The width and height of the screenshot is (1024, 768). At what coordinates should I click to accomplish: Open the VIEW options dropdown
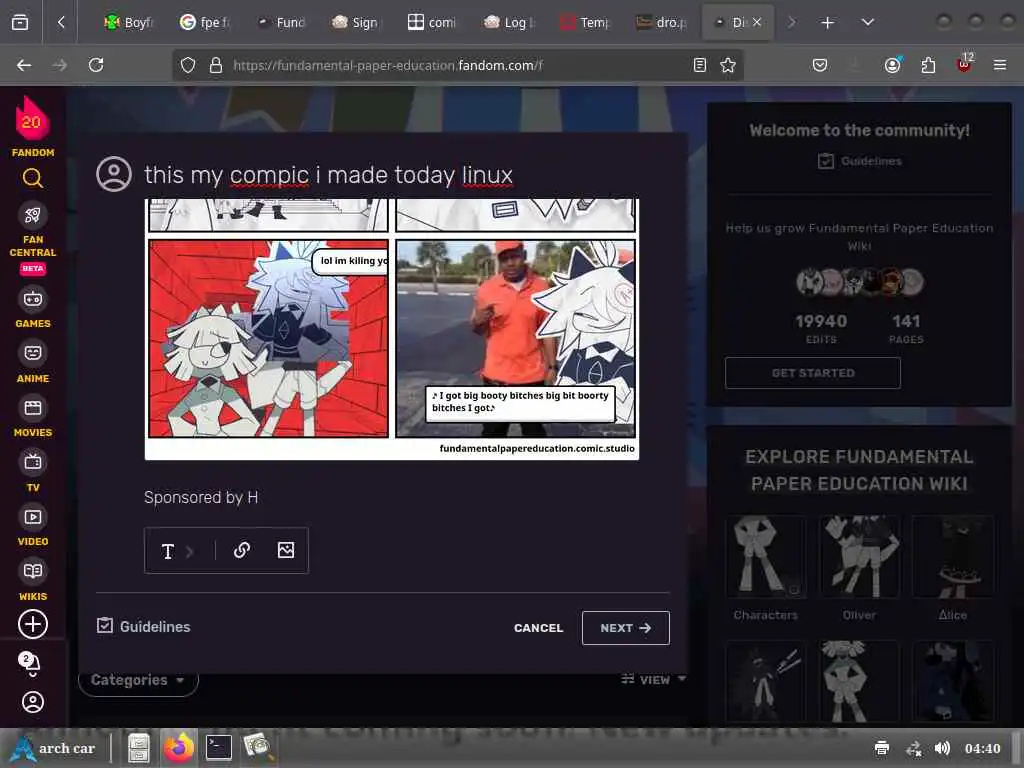coord(654,680)
